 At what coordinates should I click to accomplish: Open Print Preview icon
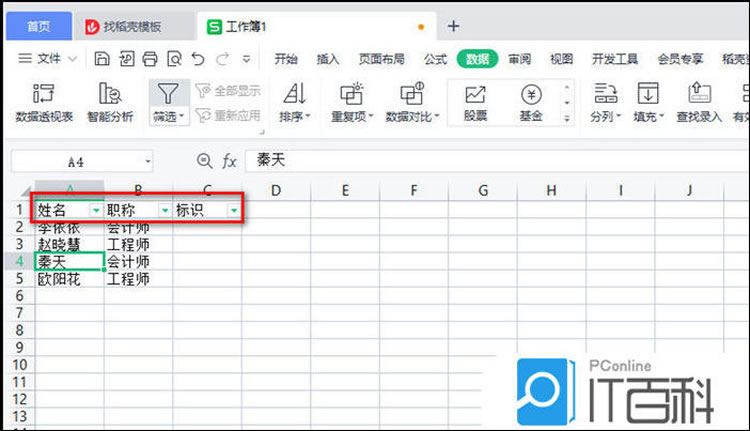(174, 59)
